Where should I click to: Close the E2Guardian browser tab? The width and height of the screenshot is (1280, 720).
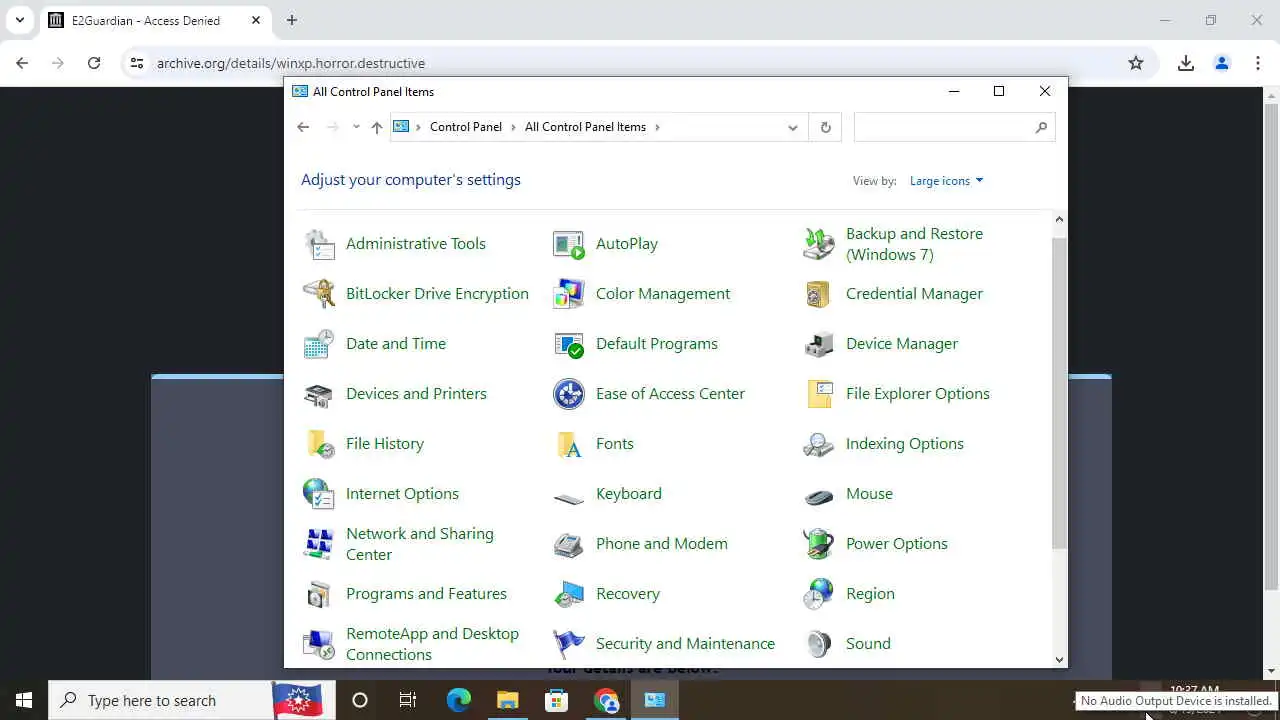[256, 20]
